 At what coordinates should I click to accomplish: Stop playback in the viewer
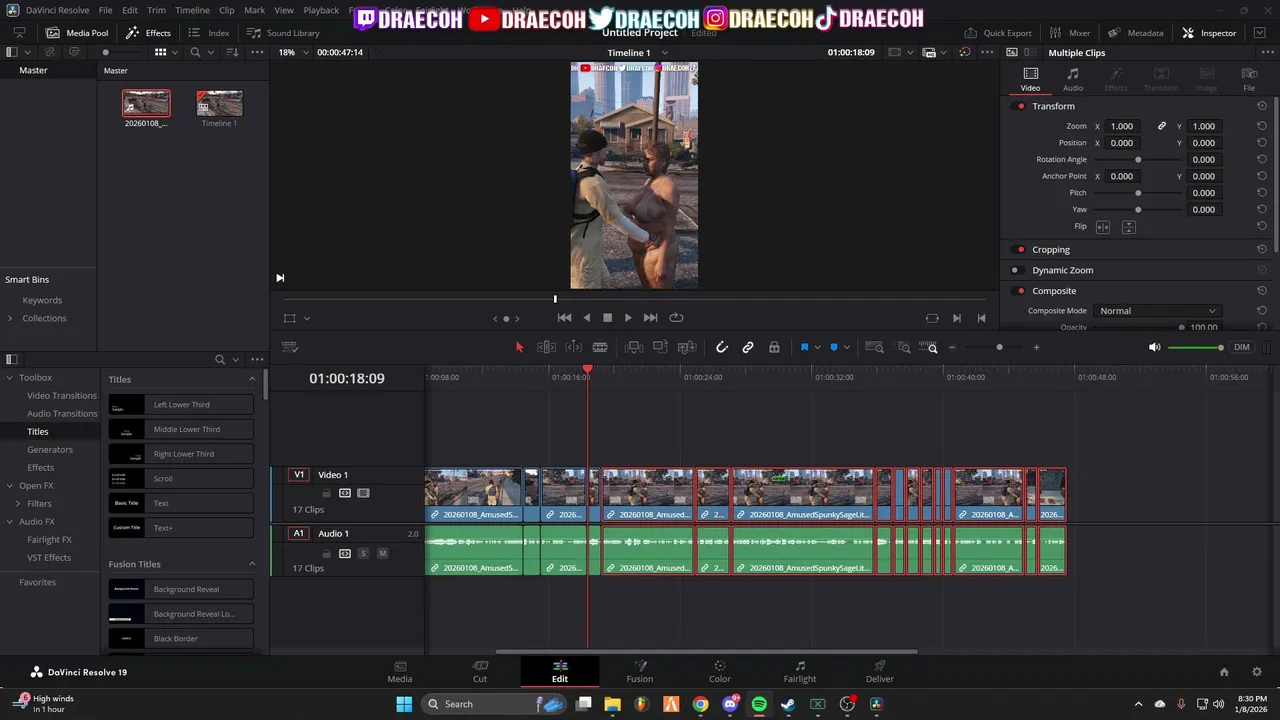[607, 318]
